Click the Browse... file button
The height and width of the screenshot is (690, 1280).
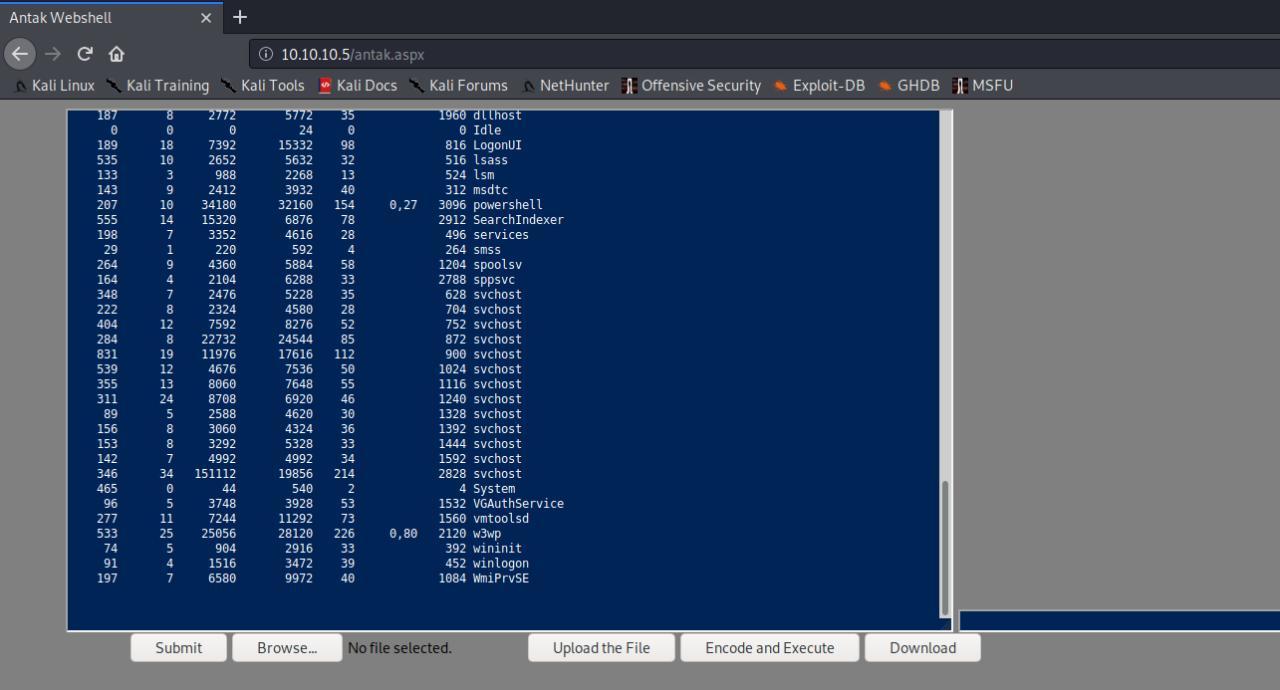pos(287,648)
